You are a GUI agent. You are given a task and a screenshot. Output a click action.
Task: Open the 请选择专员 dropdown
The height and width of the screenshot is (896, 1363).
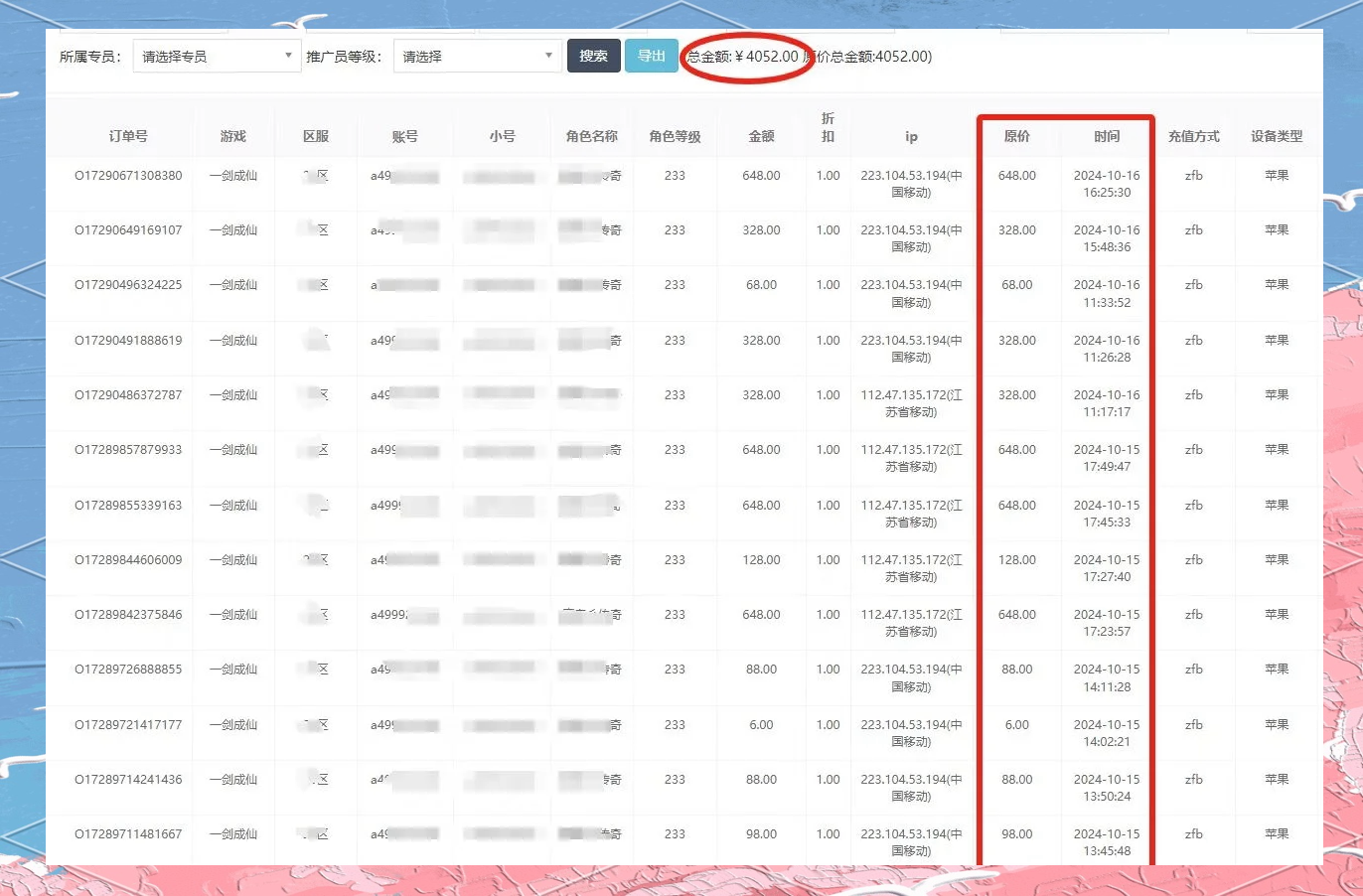(217, 56)
